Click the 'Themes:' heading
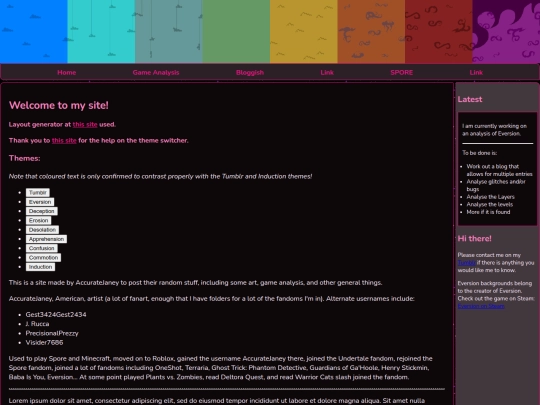This screenshot has height=405, width=540. 24,158
